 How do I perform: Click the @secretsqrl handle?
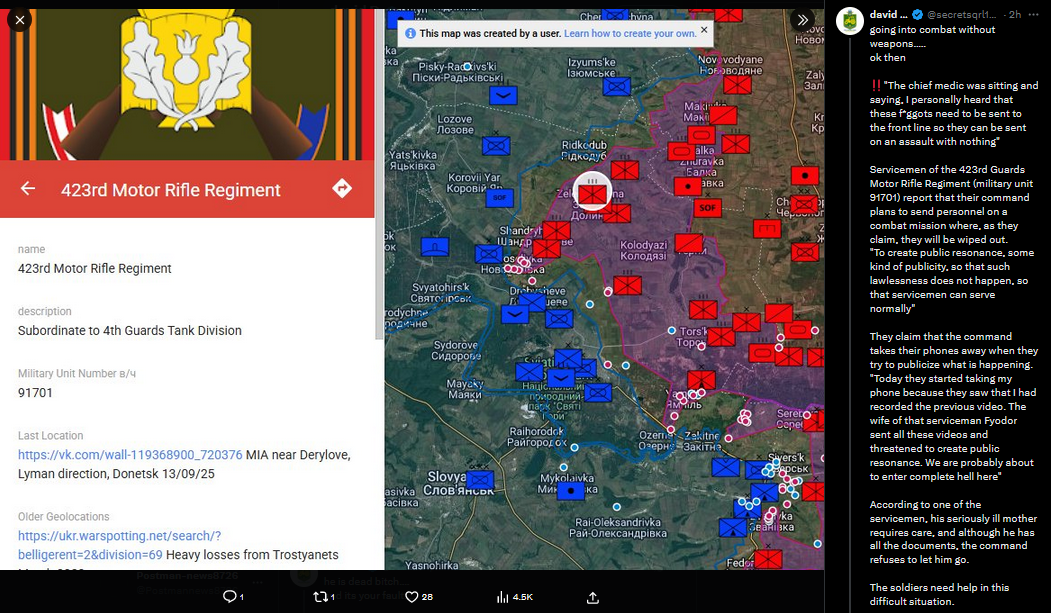point(962,15)
